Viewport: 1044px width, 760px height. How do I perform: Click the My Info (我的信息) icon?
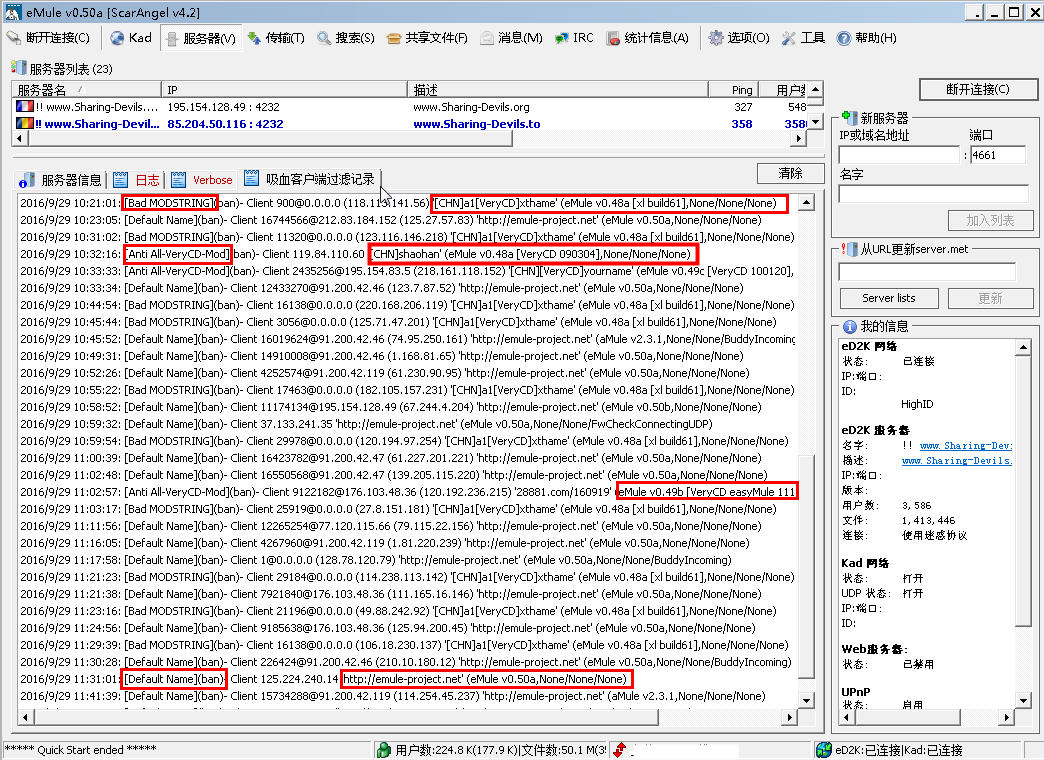coord(850,326)
